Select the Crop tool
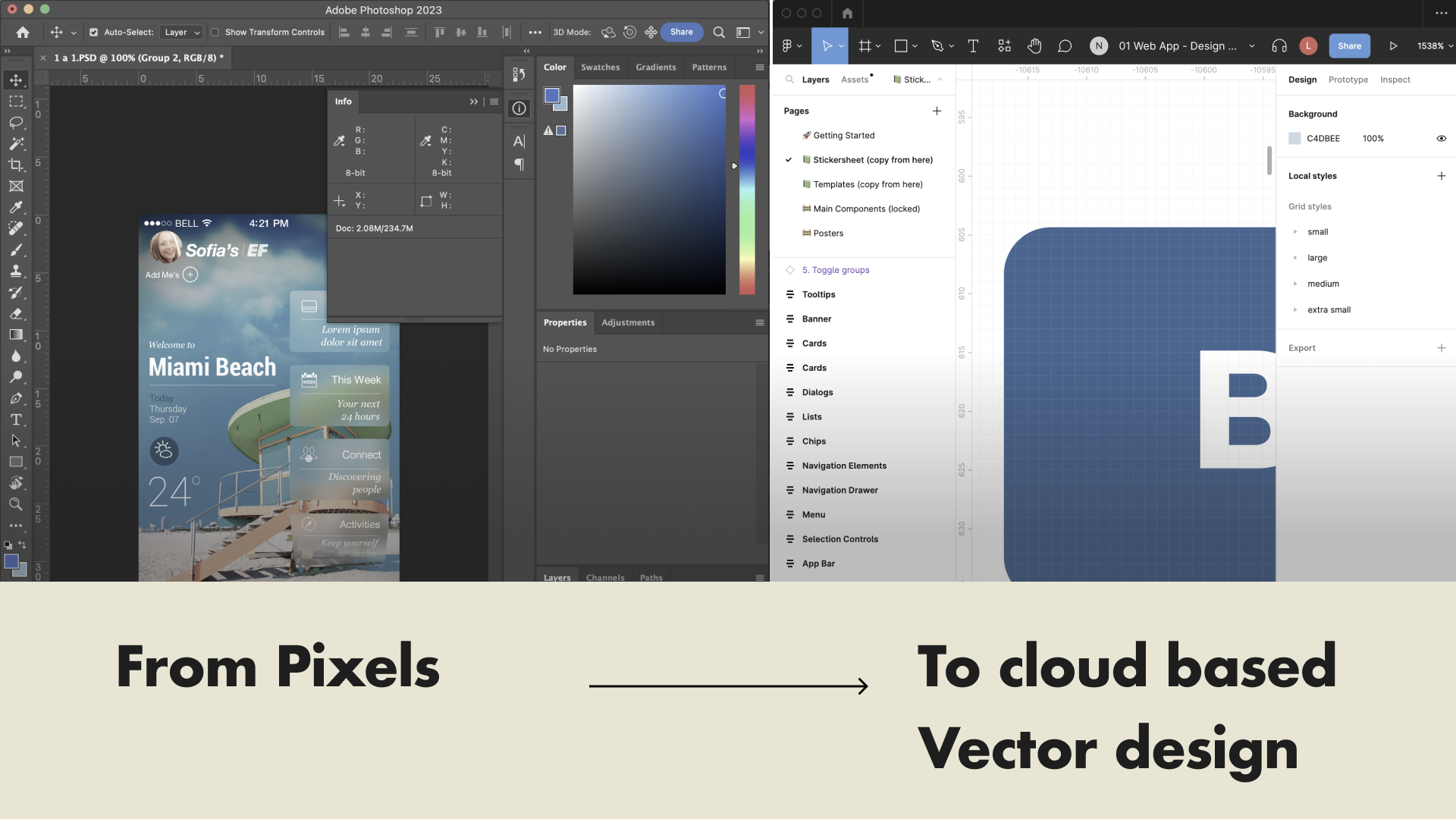Screen dimensions: 1456x819 [x=16, y=165]
